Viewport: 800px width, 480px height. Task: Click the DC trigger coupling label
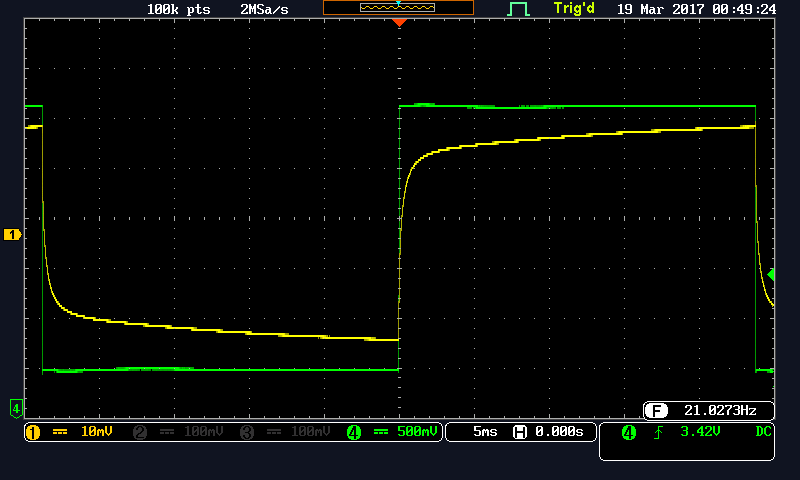pyautogui.click(x=763, y=432)
